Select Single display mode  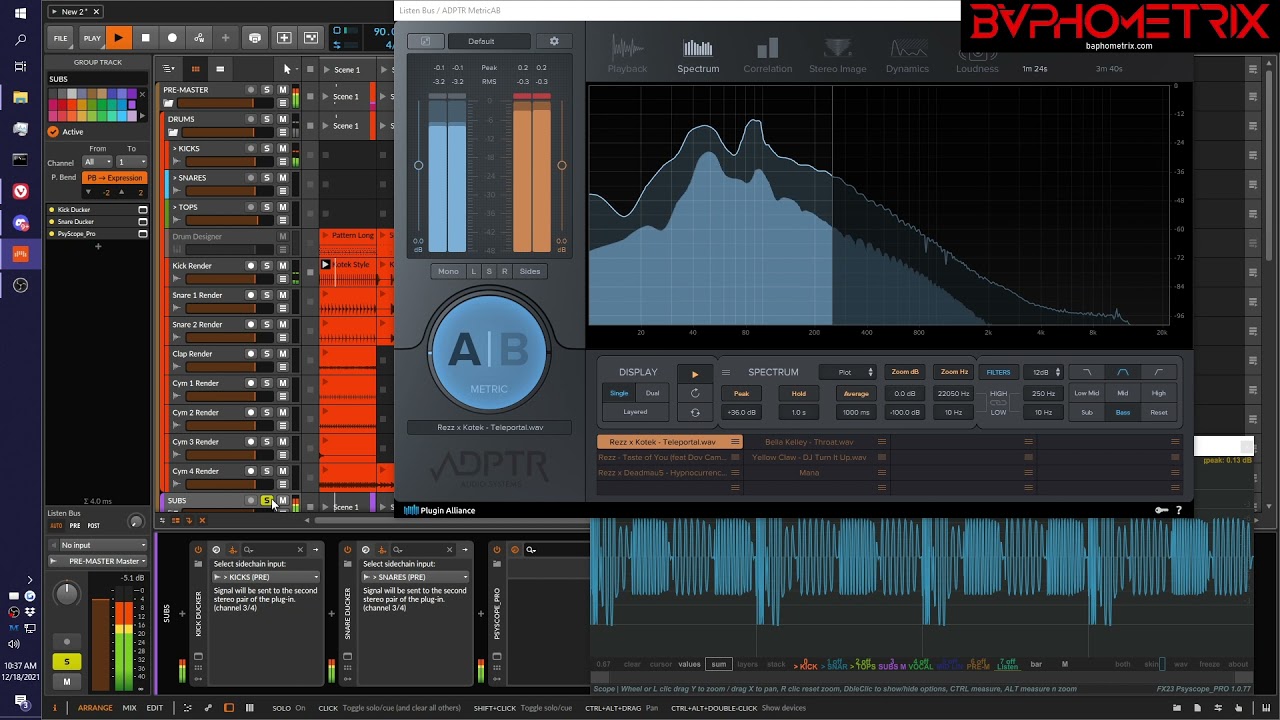[x=620, y=393]
